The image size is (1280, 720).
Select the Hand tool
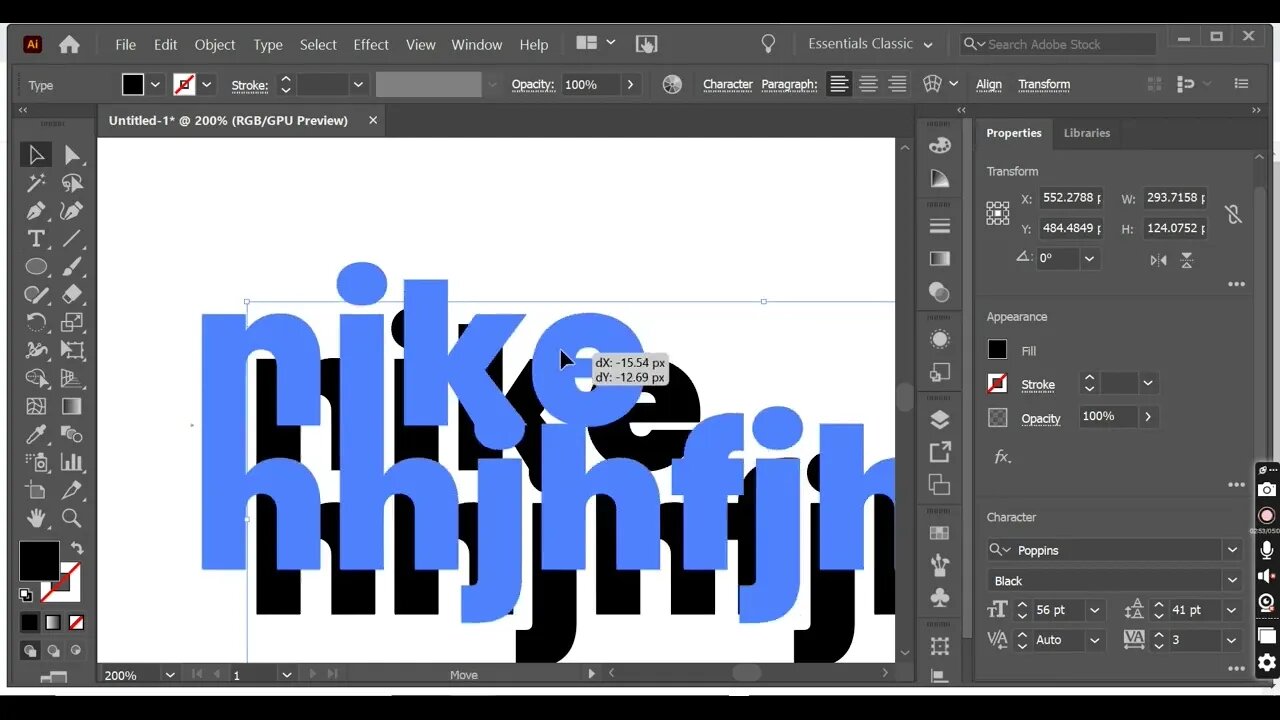point(36,518)
